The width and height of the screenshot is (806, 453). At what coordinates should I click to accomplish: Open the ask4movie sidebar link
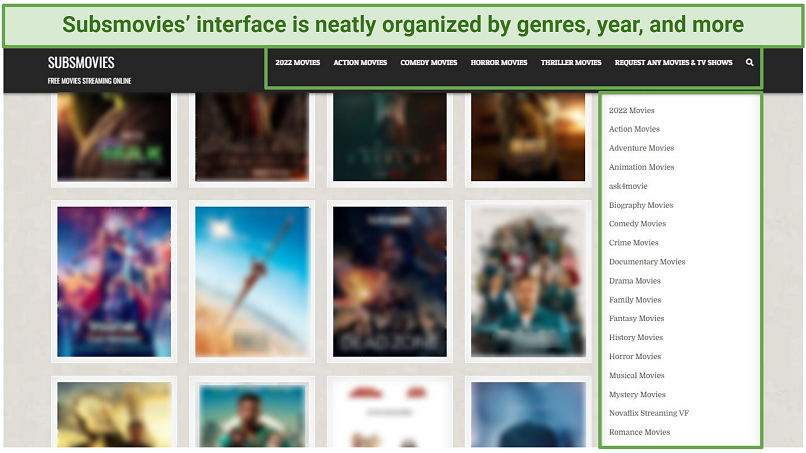pos(628,186)
